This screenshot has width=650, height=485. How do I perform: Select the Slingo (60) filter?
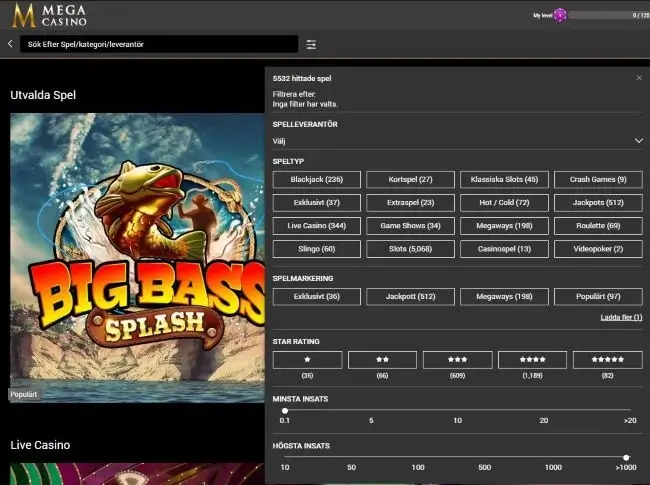[317, 249]
